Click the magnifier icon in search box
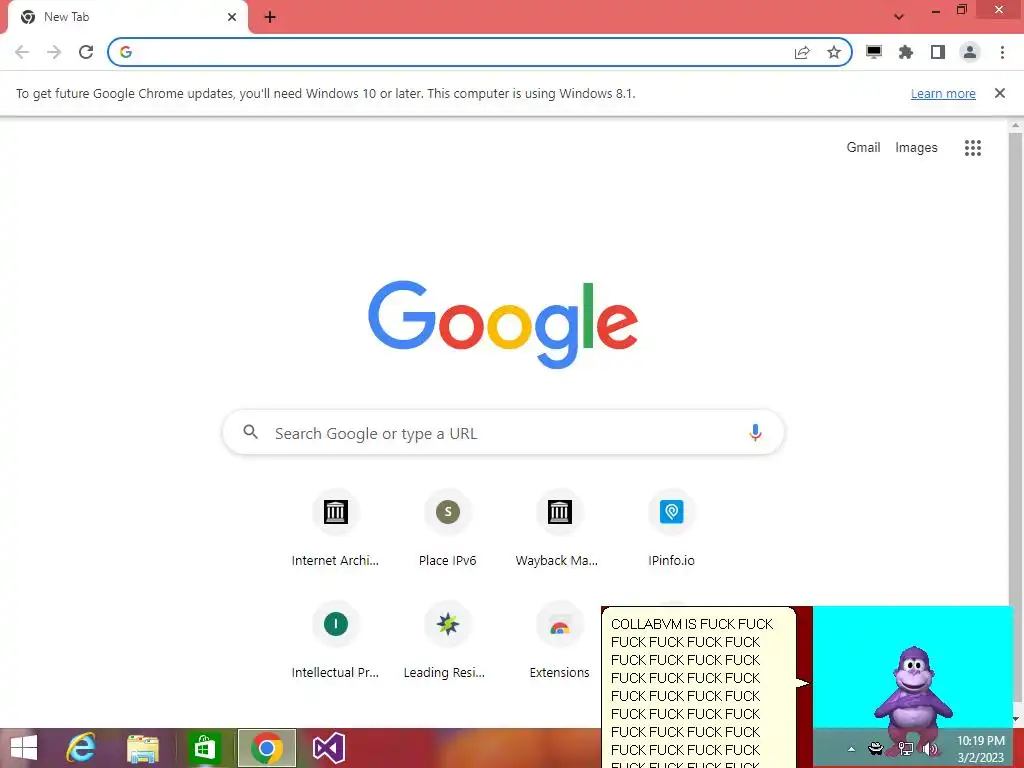Viewport: 1024px width, 768px height. tap(251, 432)
